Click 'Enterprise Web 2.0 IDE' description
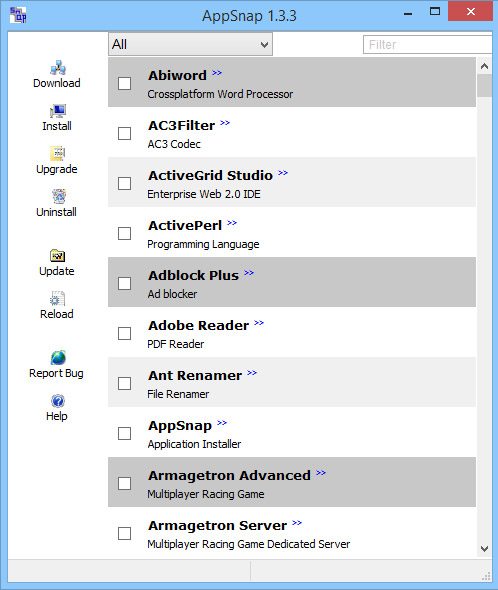498x590 pixels. [x=204, y=195]
